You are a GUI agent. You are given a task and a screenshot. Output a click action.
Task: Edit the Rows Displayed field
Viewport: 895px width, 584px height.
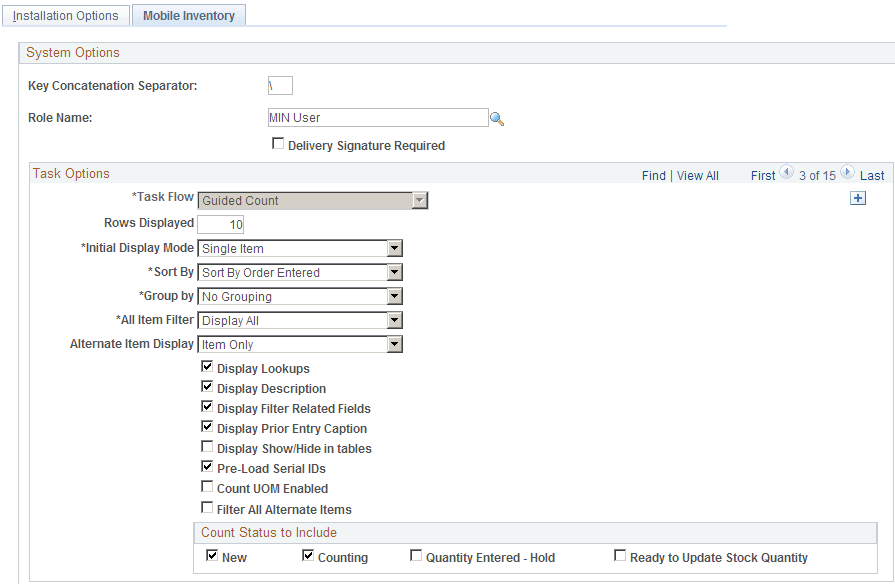(x=220, y=224)
